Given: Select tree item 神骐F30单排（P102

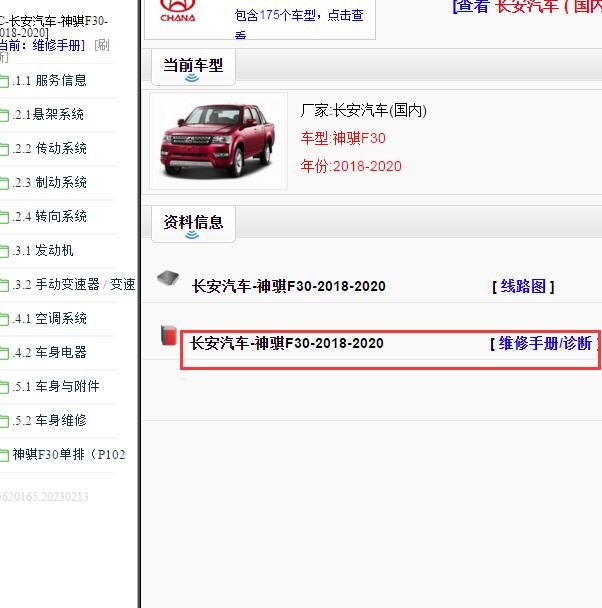Looking at the screenshot, I should coord(69,454).
